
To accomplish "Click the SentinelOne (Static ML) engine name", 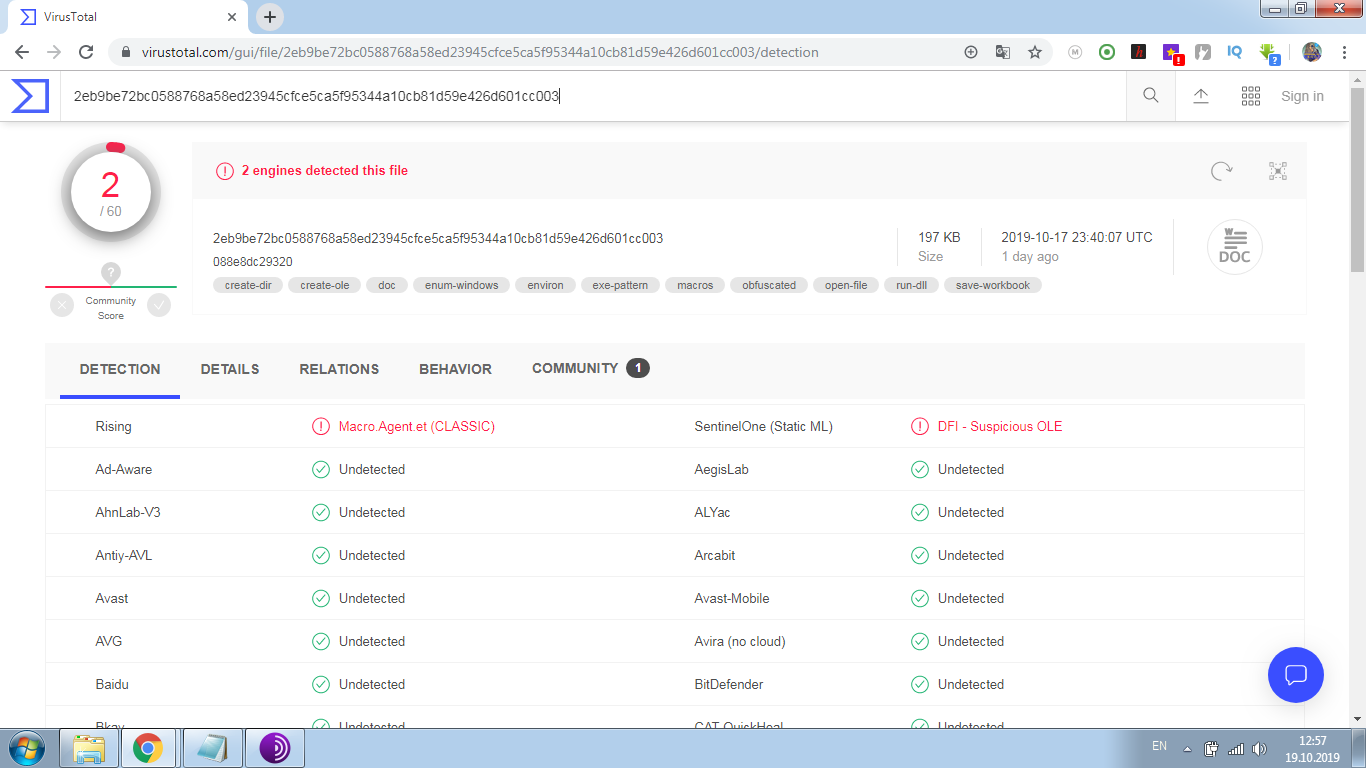I will (764, 426).
